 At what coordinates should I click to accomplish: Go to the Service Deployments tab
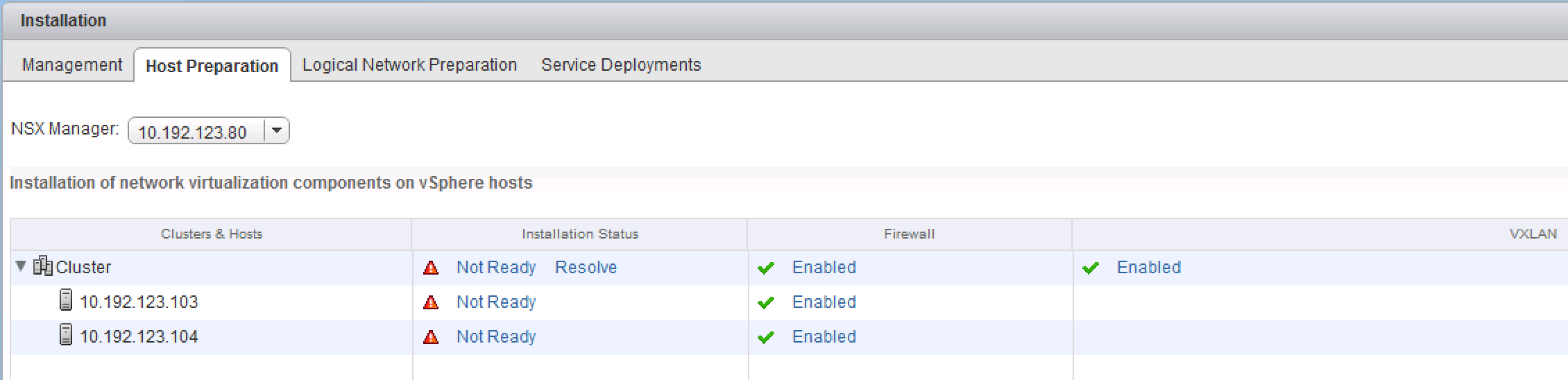[621, 64]
